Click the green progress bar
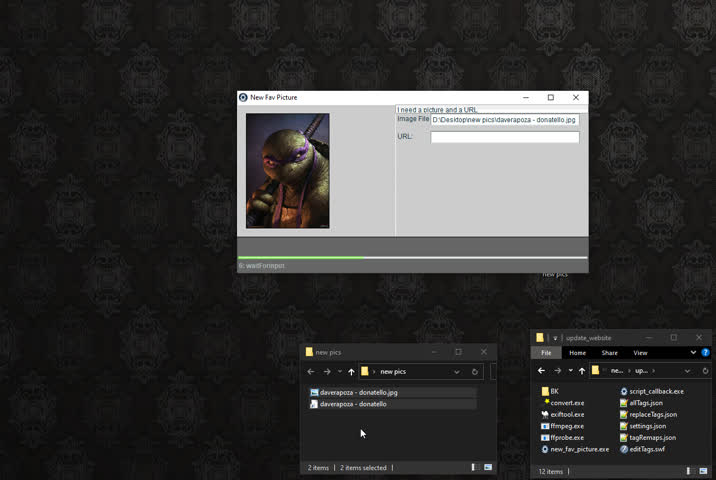The image size is (716, 480). point(301,258)
